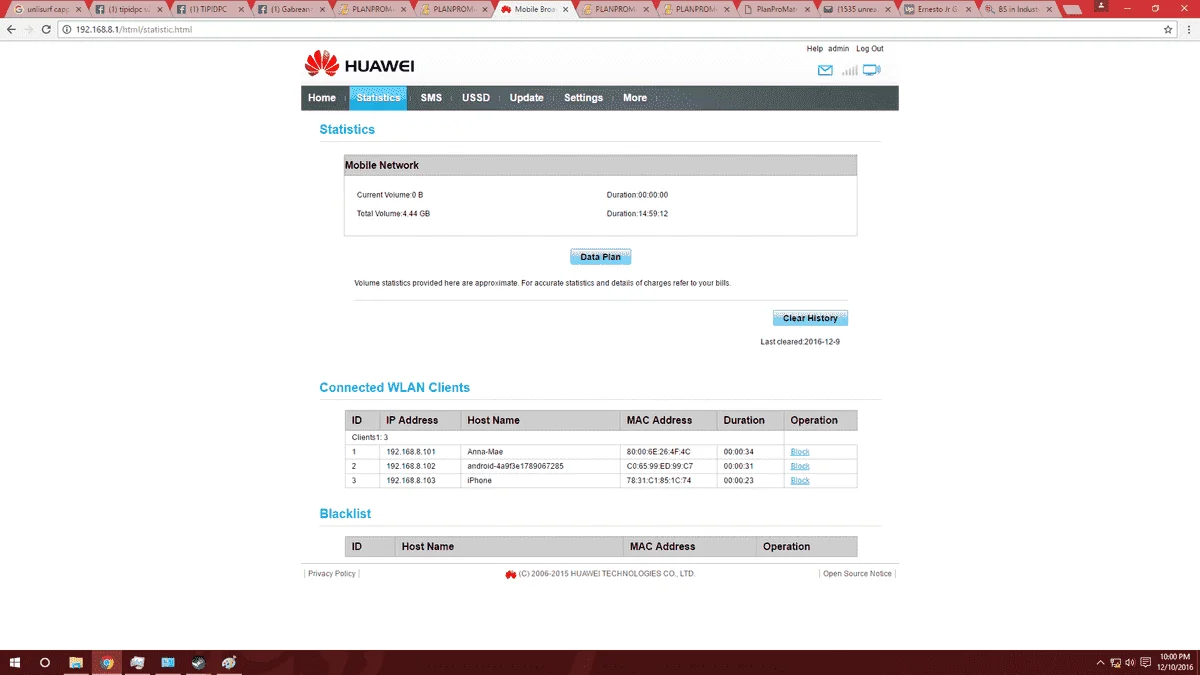Screen dimensions: 1200x675
Task: Click the address bar URL field
Action: (600, 30)
